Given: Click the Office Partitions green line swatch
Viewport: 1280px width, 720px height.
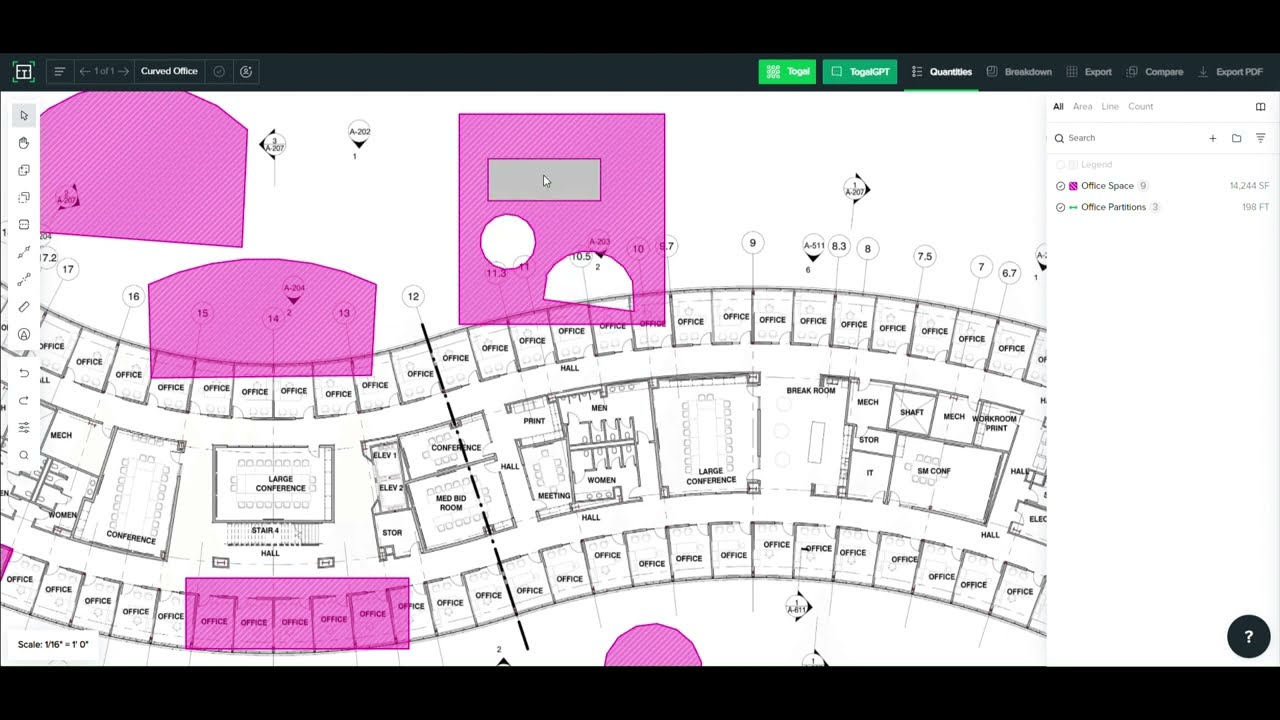Looking at the screenshot, I should point(1073,207).
